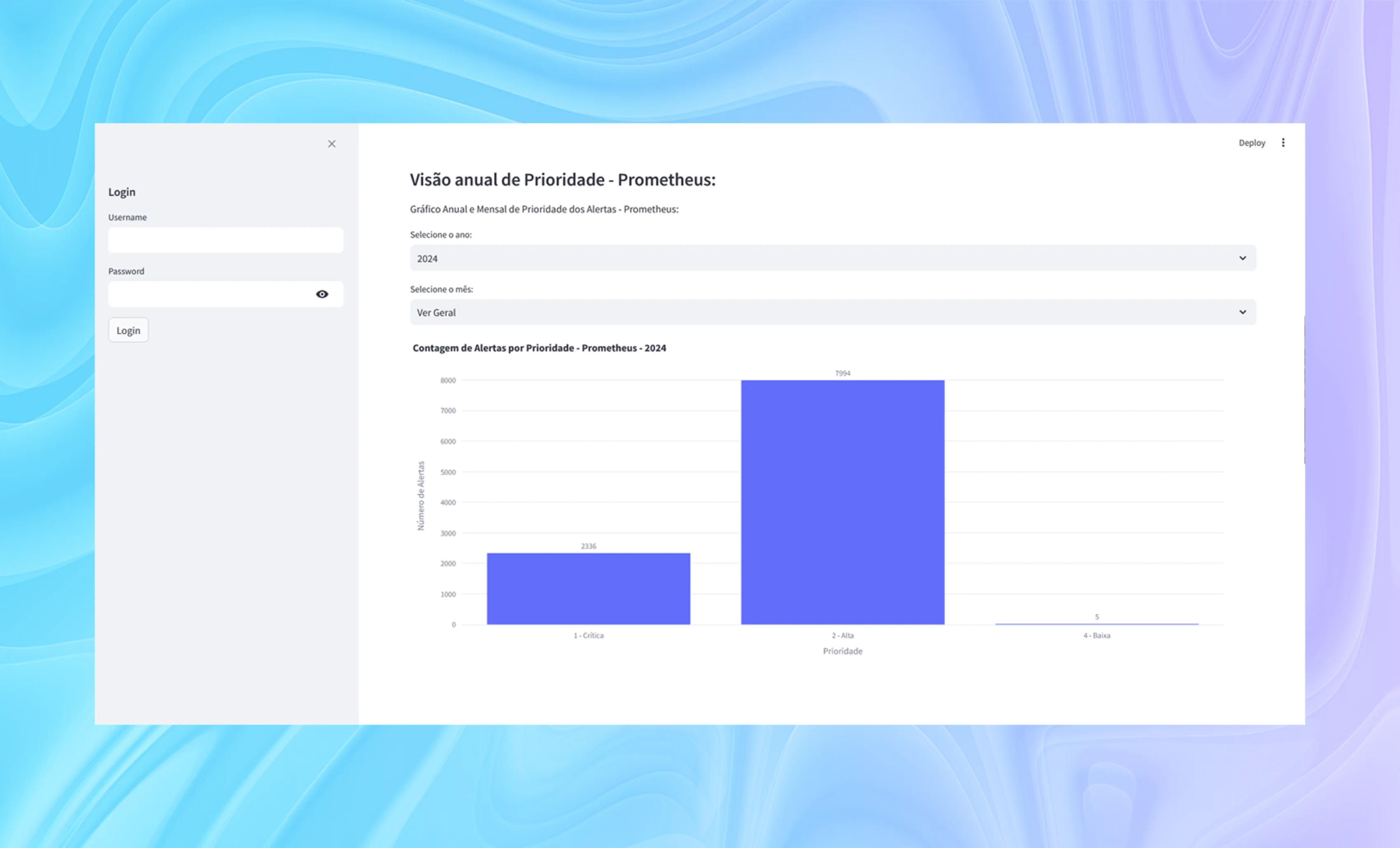The height and width of the screenshot is (848, 1400).
Task: Click the Prioridade x-axis title
Action: pyautogui.click(x=842, y=651)
